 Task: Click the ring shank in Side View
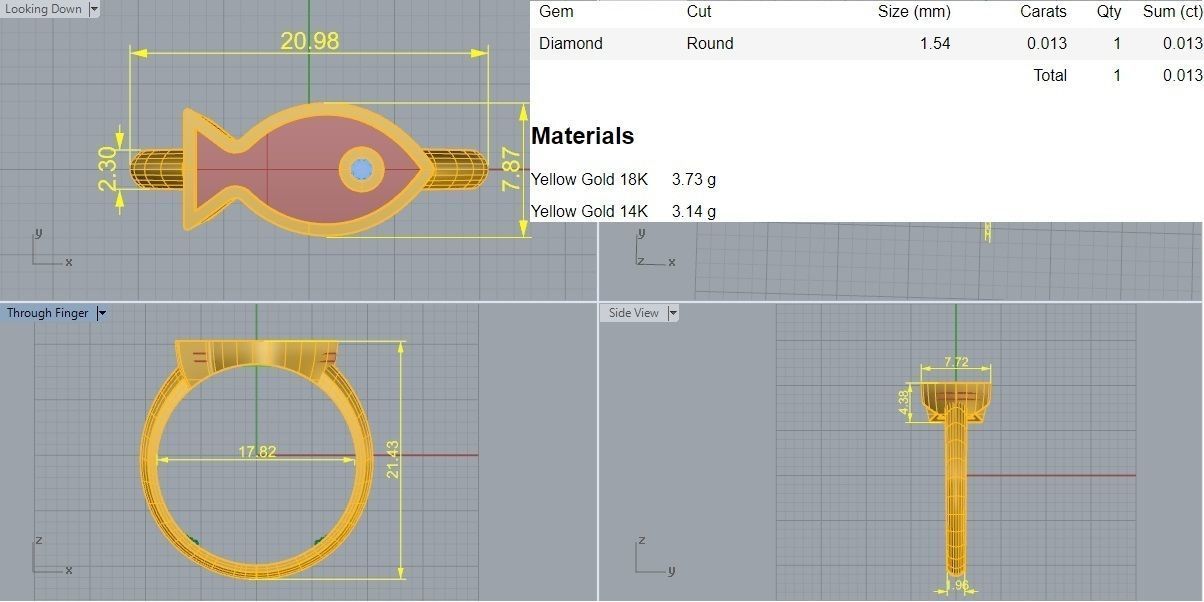click(956, 490)
